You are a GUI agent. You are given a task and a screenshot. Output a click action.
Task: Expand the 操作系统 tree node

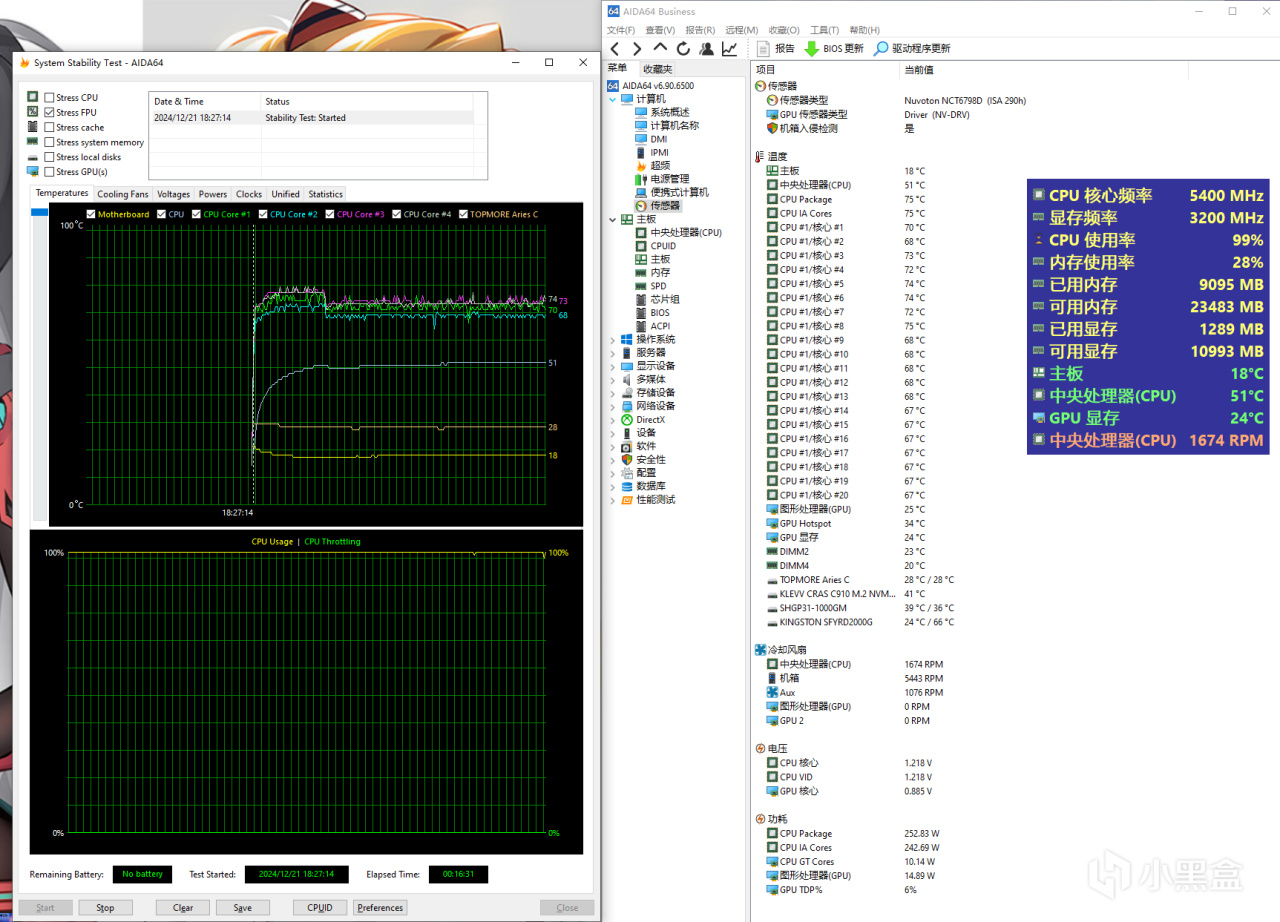point(613,340)
